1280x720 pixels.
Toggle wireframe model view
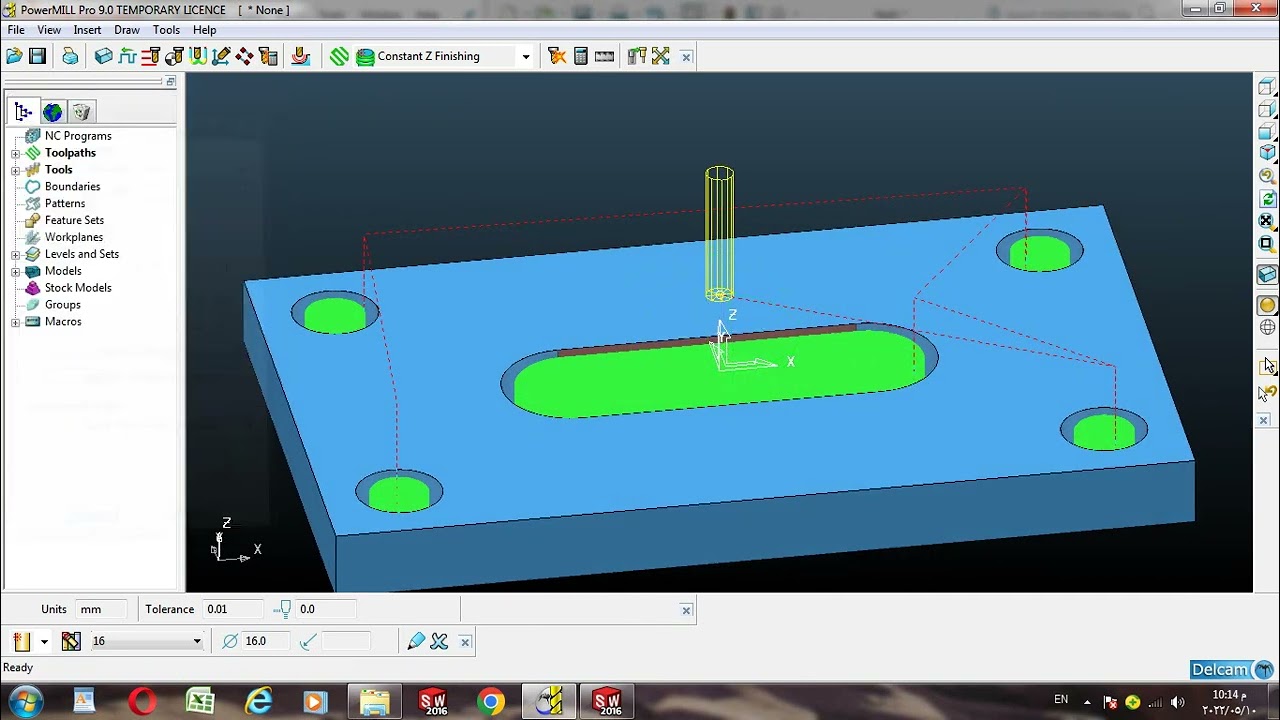(1267, 328)
